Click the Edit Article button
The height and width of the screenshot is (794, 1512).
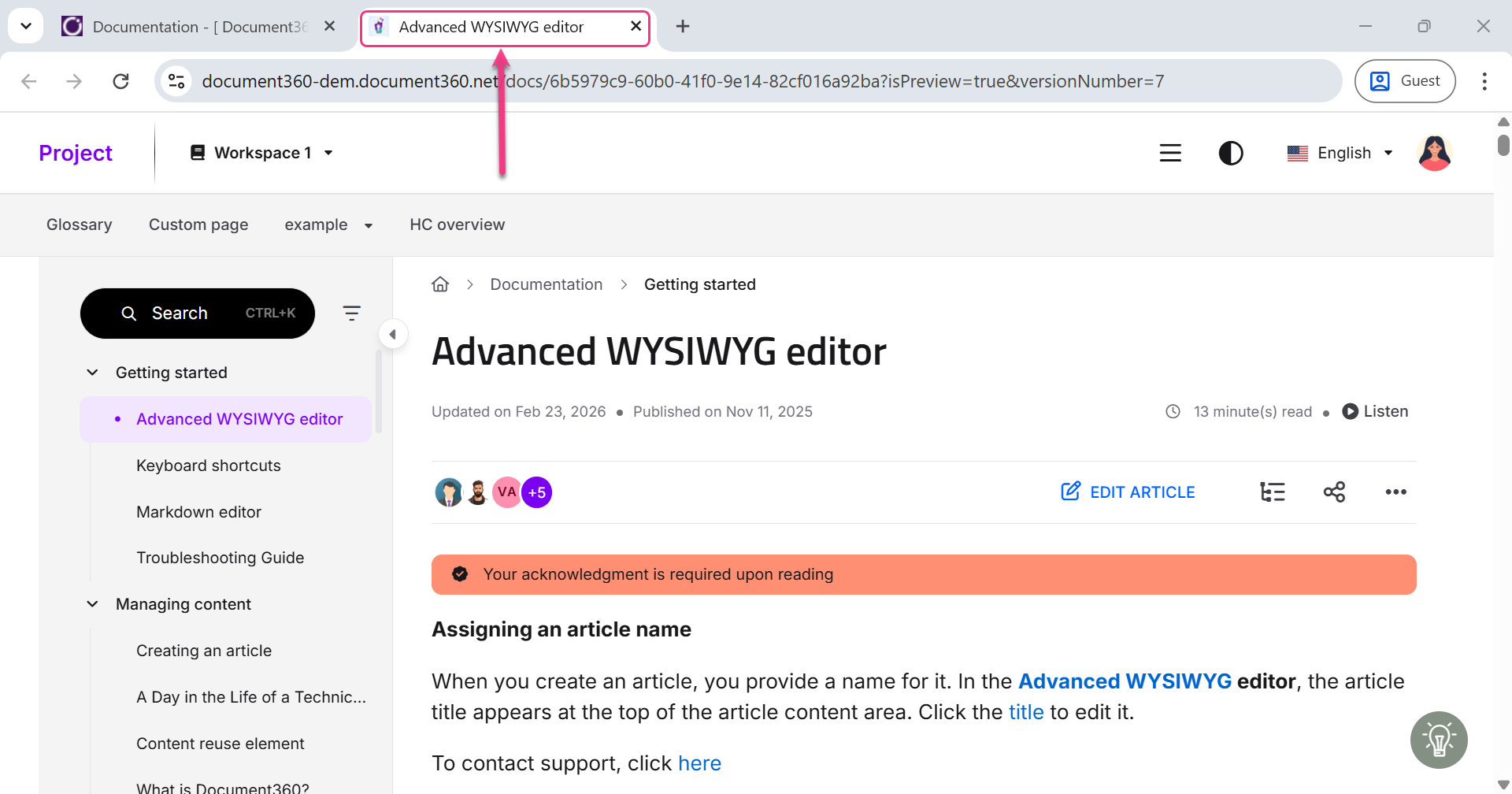tap(1128, 492)
